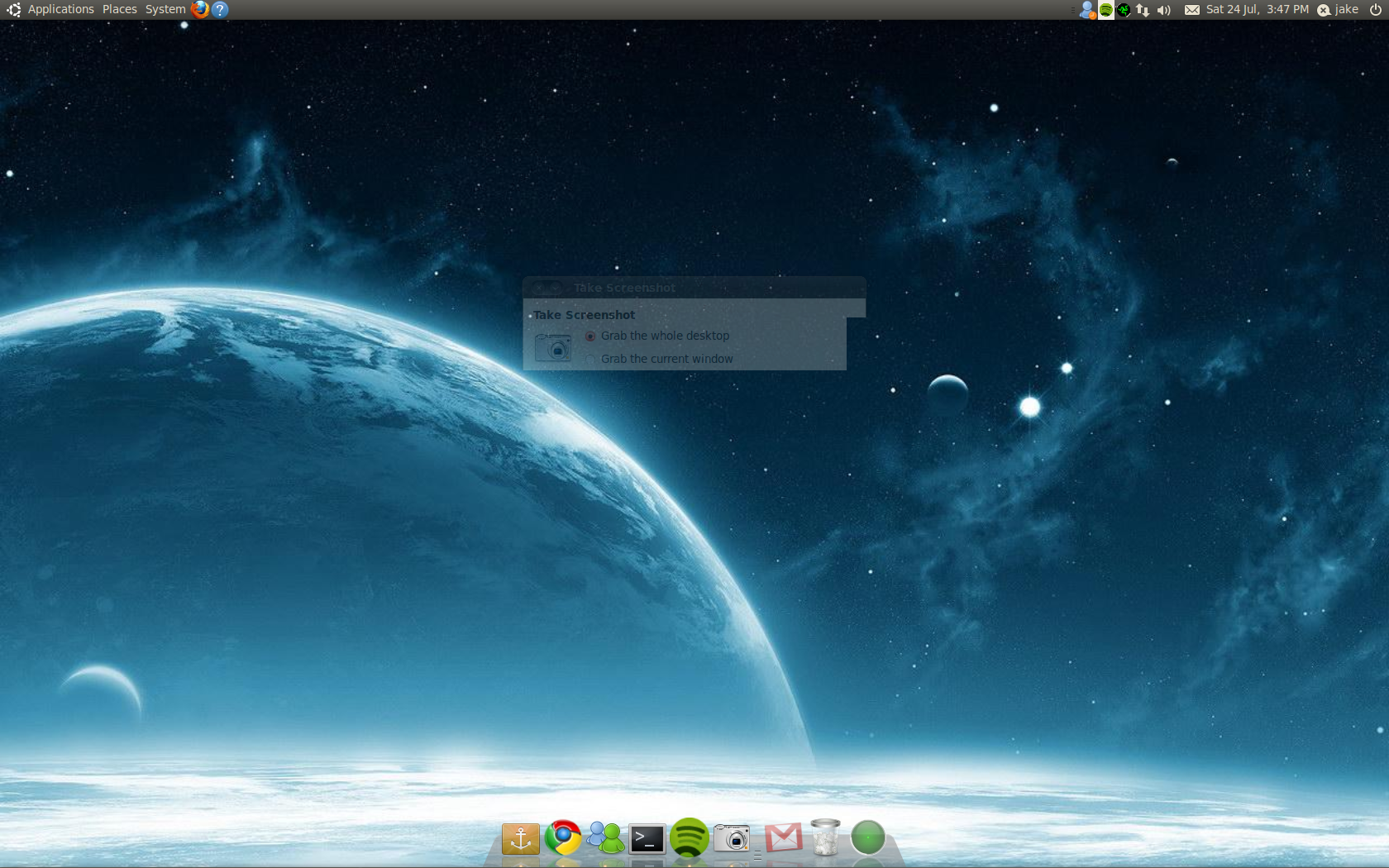Open the green Razer tray icon
The height and width of the screenshot is (868, 1389).
1124,10
